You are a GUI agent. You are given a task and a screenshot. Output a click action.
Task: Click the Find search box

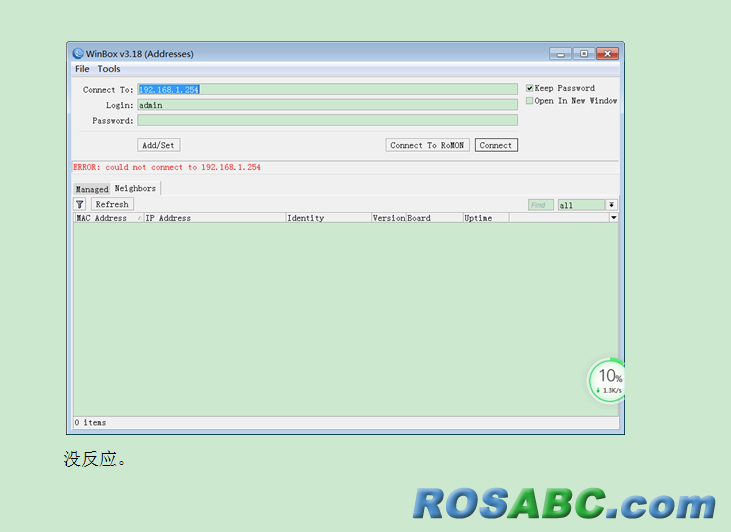pos(541,205)
